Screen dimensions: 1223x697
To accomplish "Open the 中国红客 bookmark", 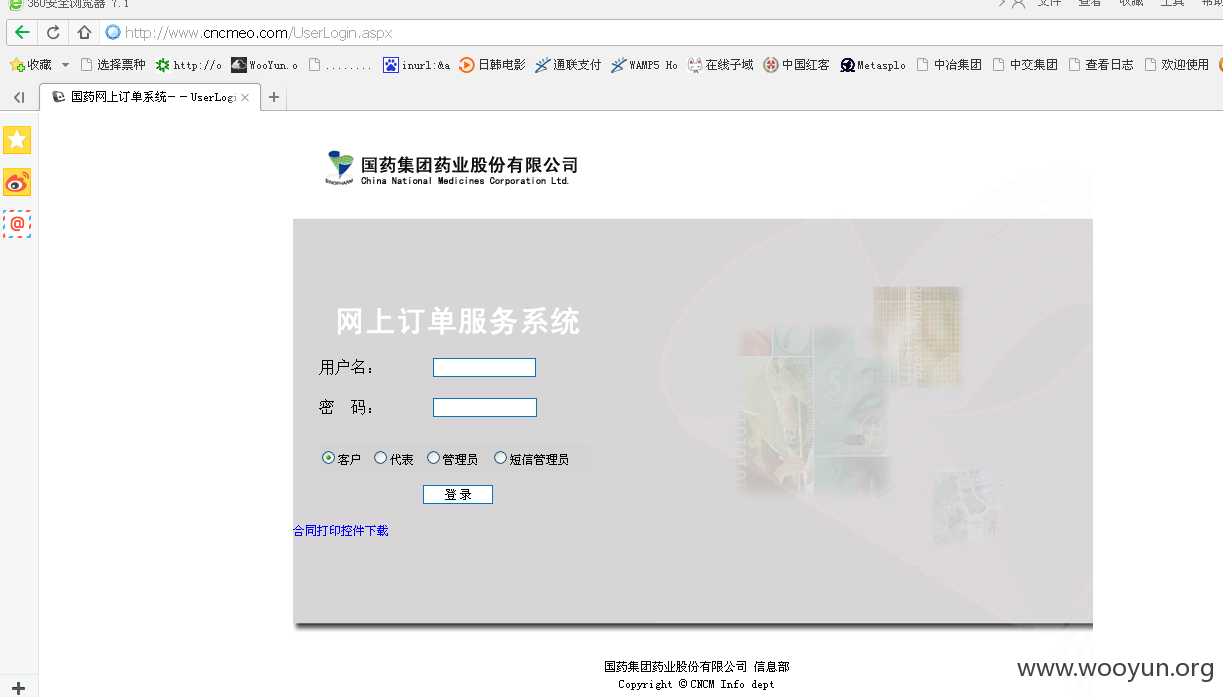I will 796,65.
